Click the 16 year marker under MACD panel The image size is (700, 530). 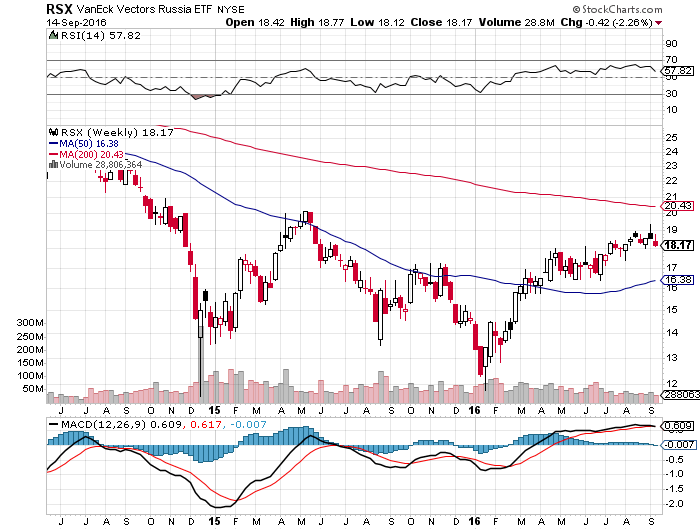tap(474, 521)
